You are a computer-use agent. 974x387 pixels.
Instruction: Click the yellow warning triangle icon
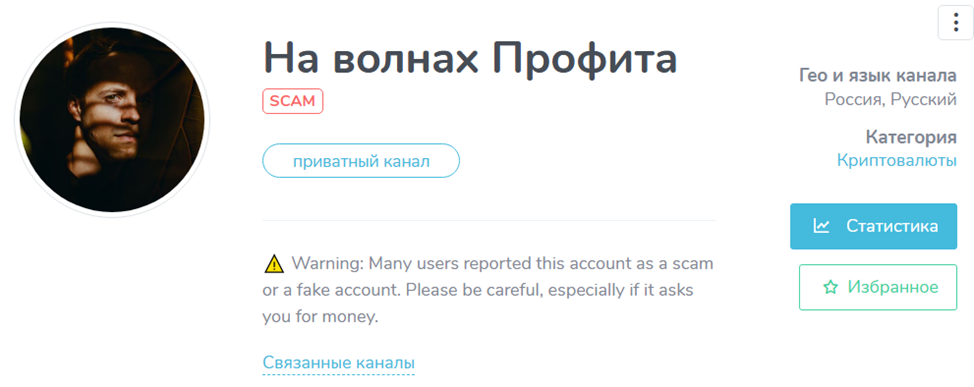[x=273, y=265]
